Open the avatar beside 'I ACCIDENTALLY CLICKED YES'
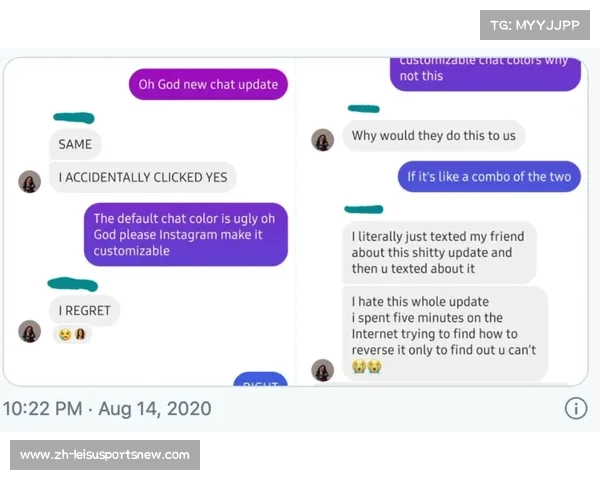The image size is (600, 480). point(29,181)
